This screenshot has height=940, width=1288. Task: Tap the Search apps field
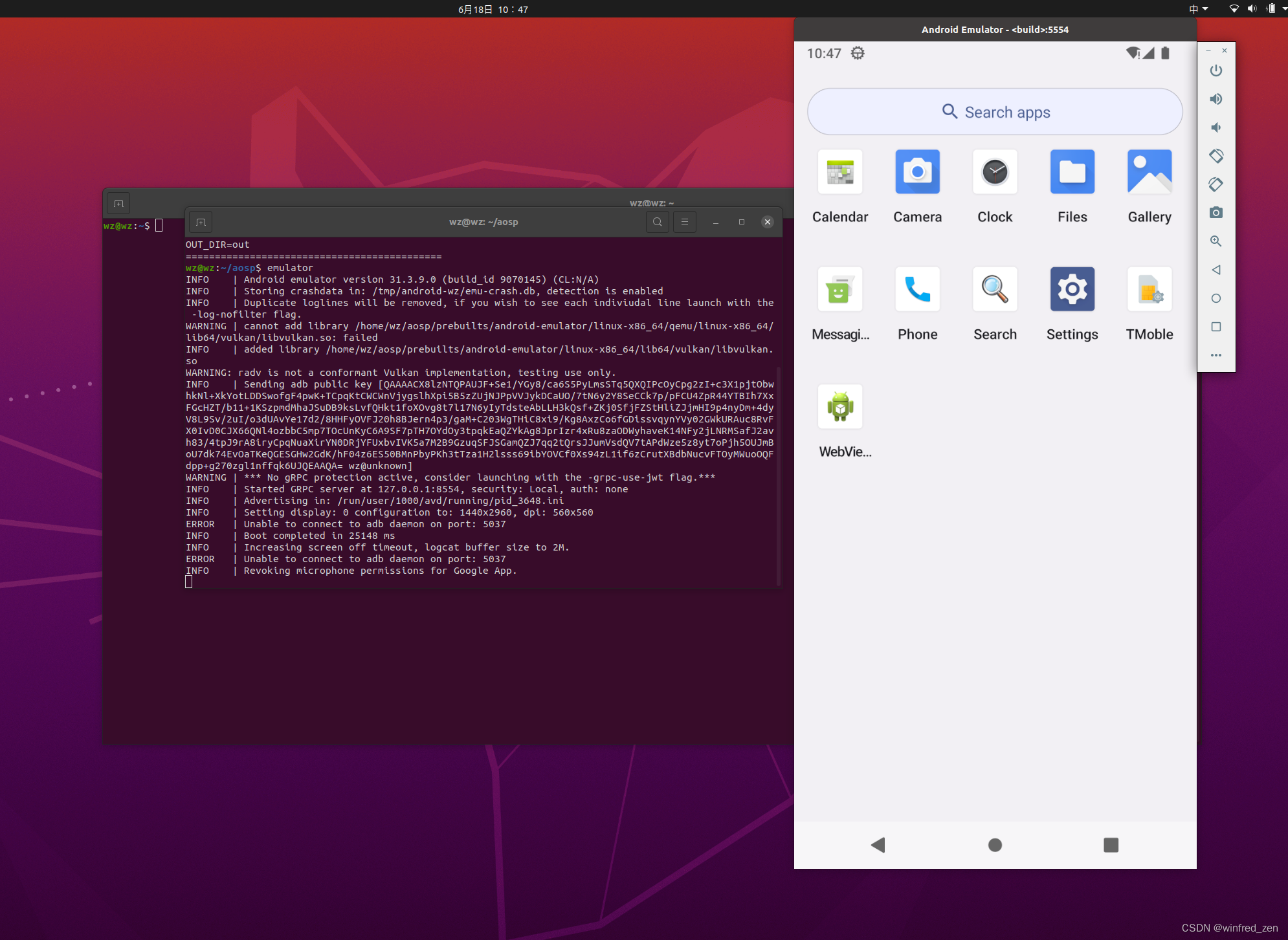[995, 112]
